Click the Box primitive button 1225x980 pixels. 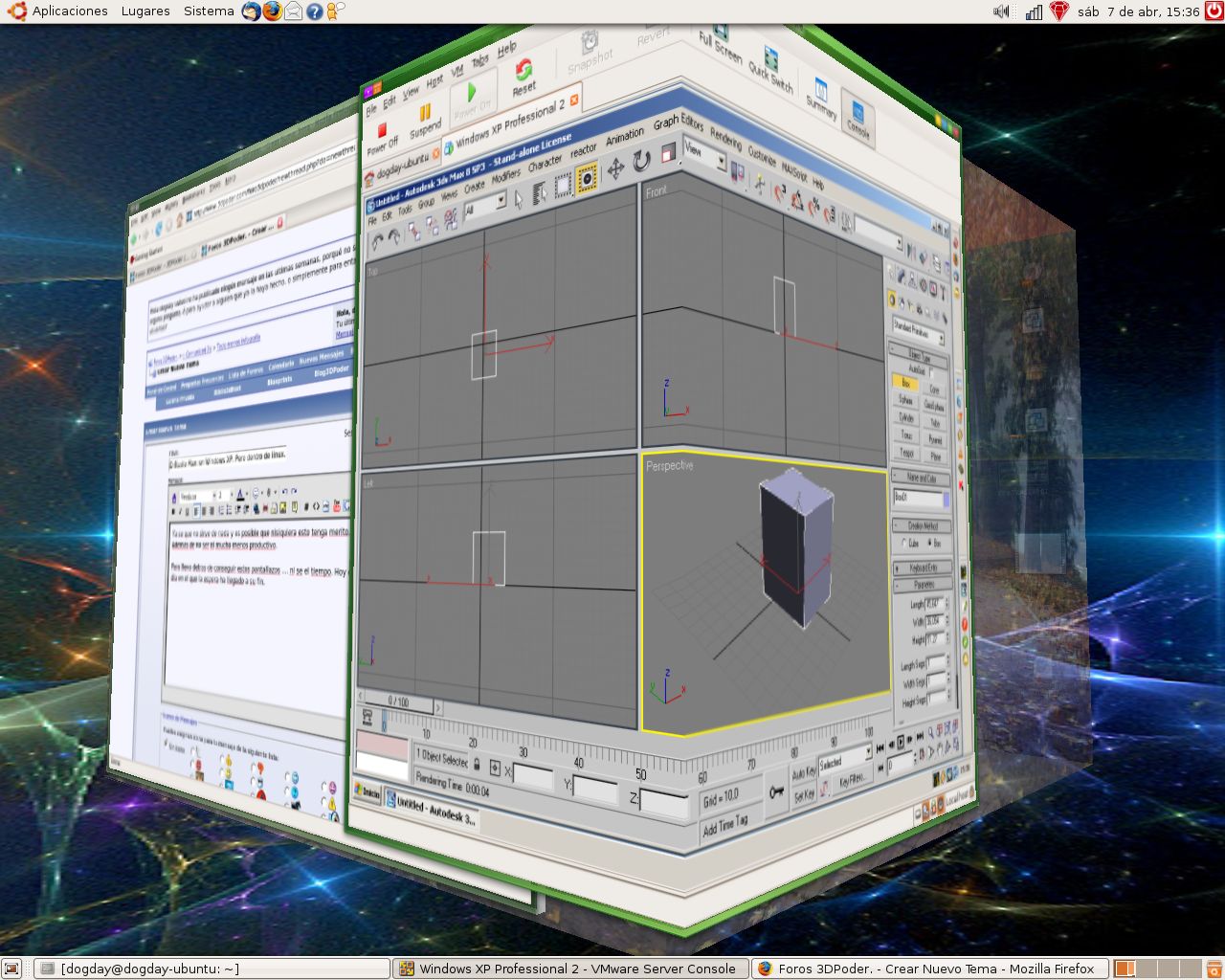[905, 382]
